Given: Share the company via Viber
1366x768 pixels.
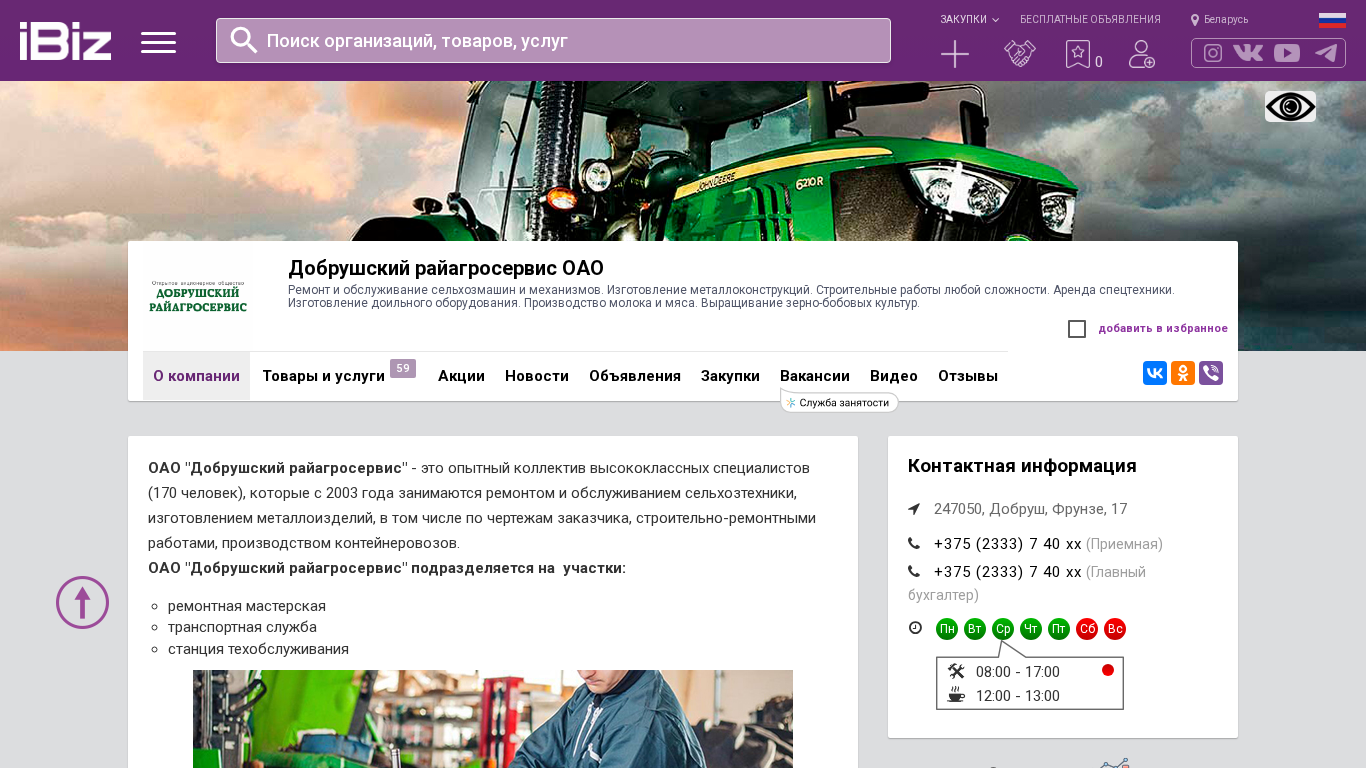Looking at the screenshot, I should 1211,373.
